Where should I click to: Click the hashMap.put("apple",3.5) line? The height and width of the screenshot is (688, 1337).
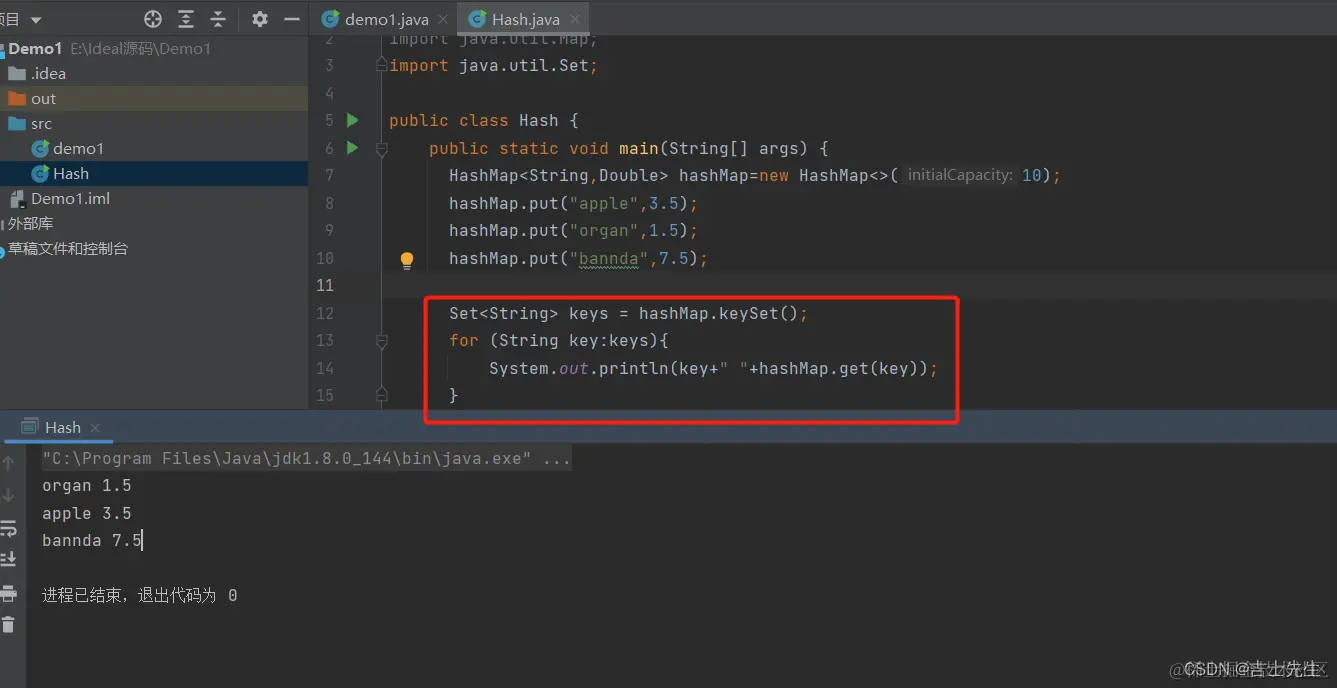[x=573, y=203]
